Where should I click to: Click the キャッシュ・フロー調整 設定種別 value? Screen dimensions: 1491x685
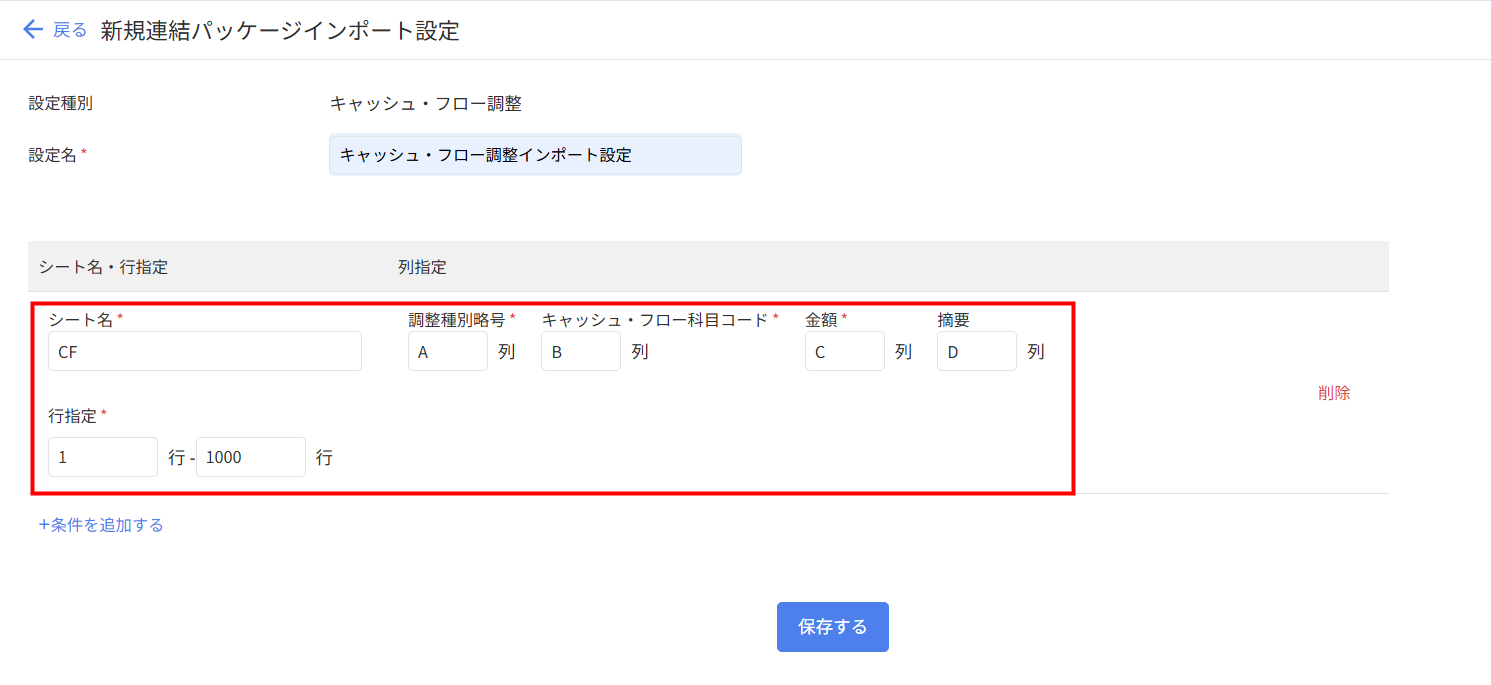[426, 103]
